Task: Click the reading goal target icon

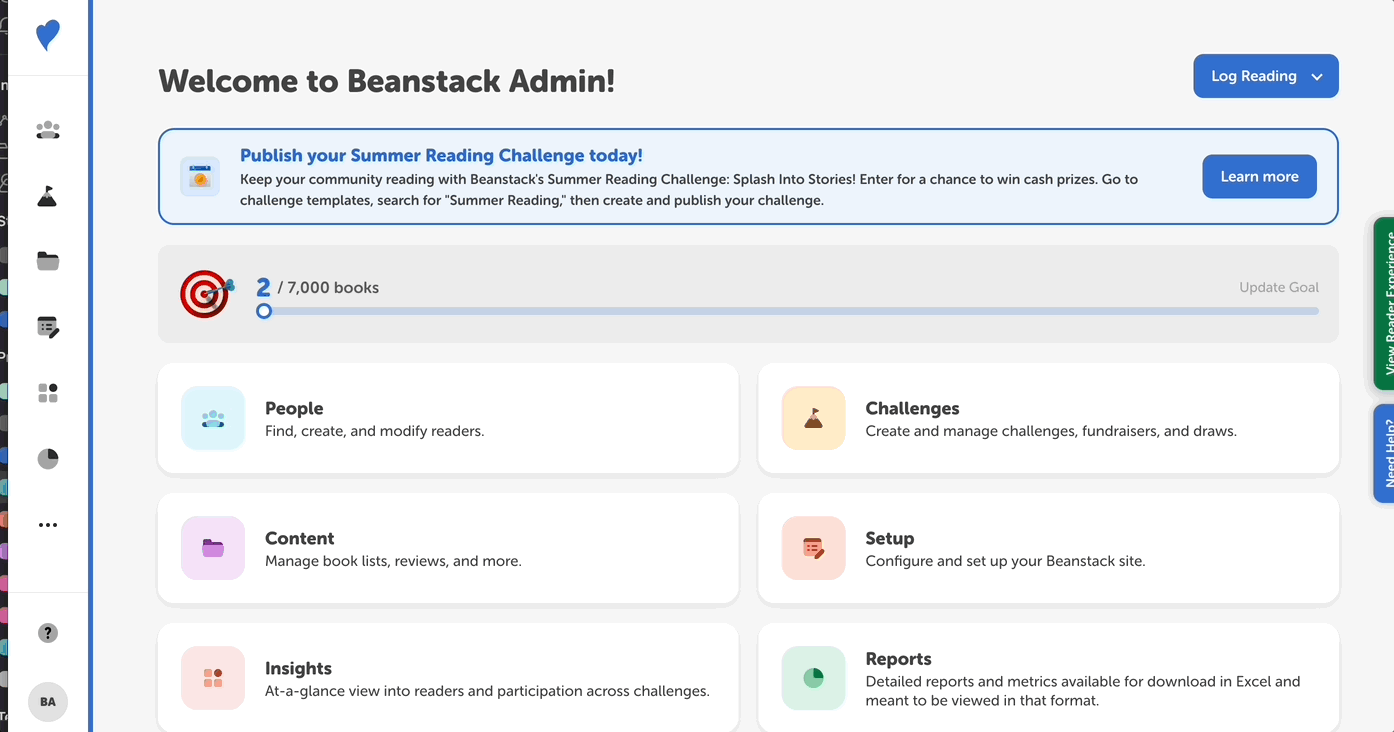Action: pyautogui.click(x=205, y=295)
